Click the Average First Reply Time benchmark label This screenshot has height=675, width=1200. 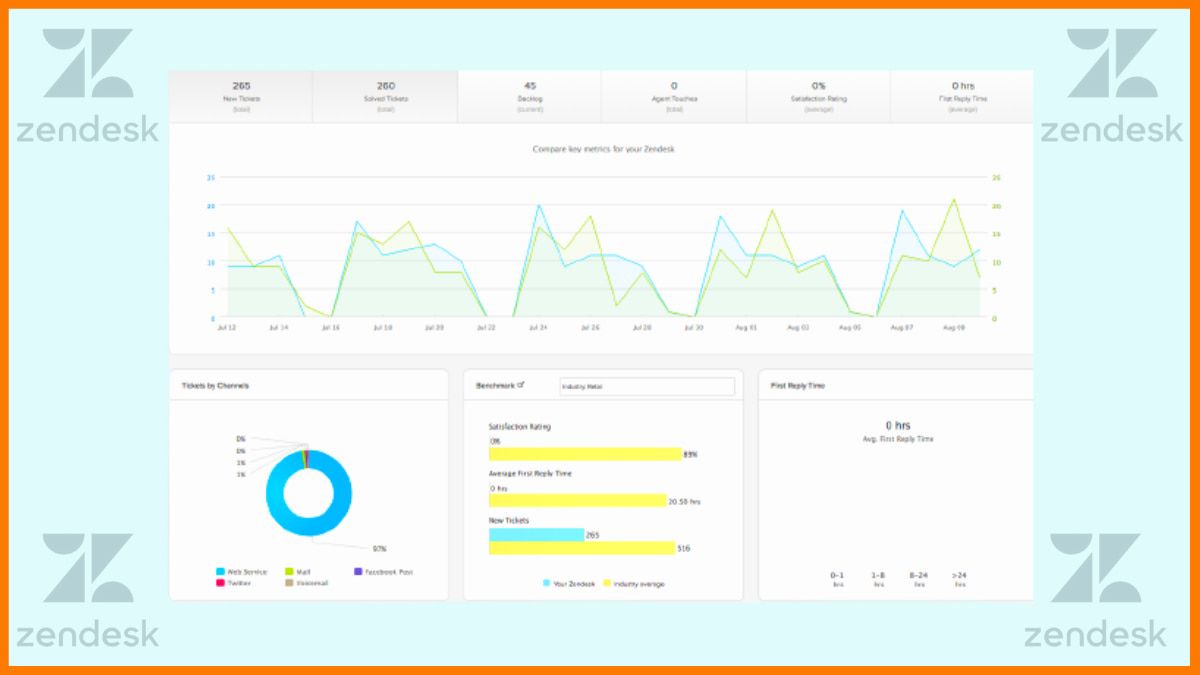click(531, 474)
